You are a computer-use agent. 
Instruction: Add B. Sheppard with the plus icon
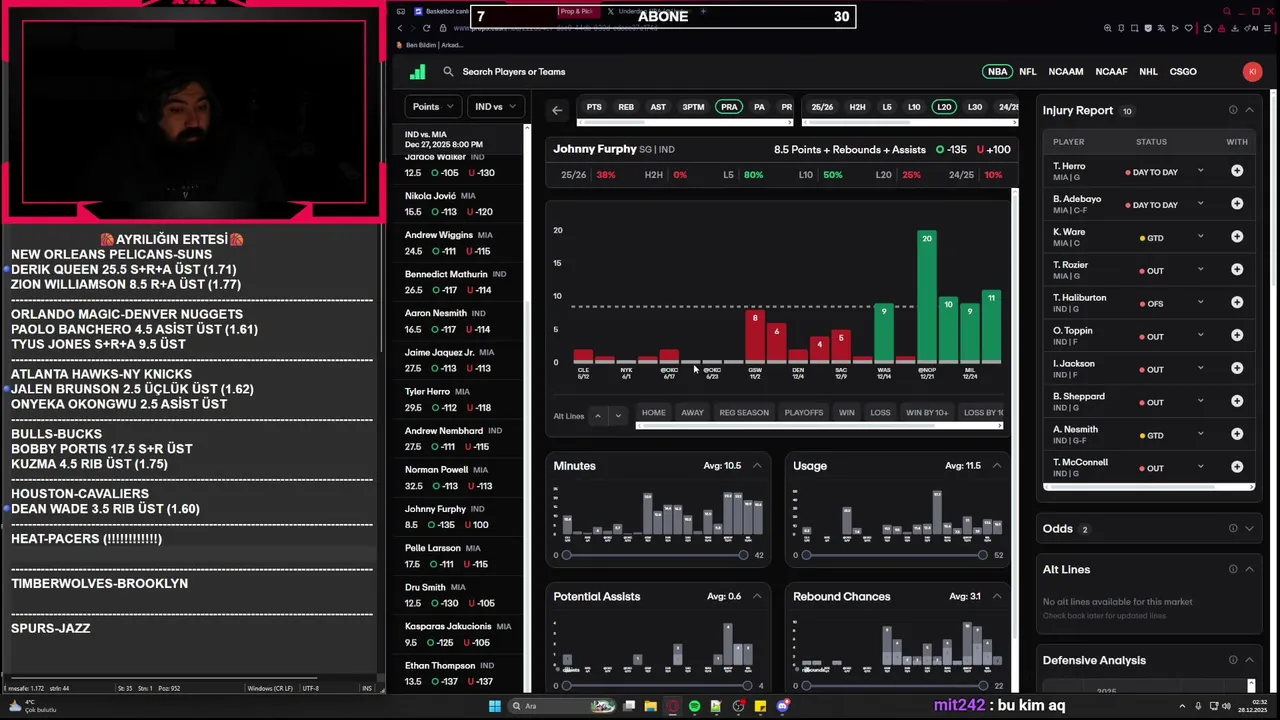point(1237,402)
